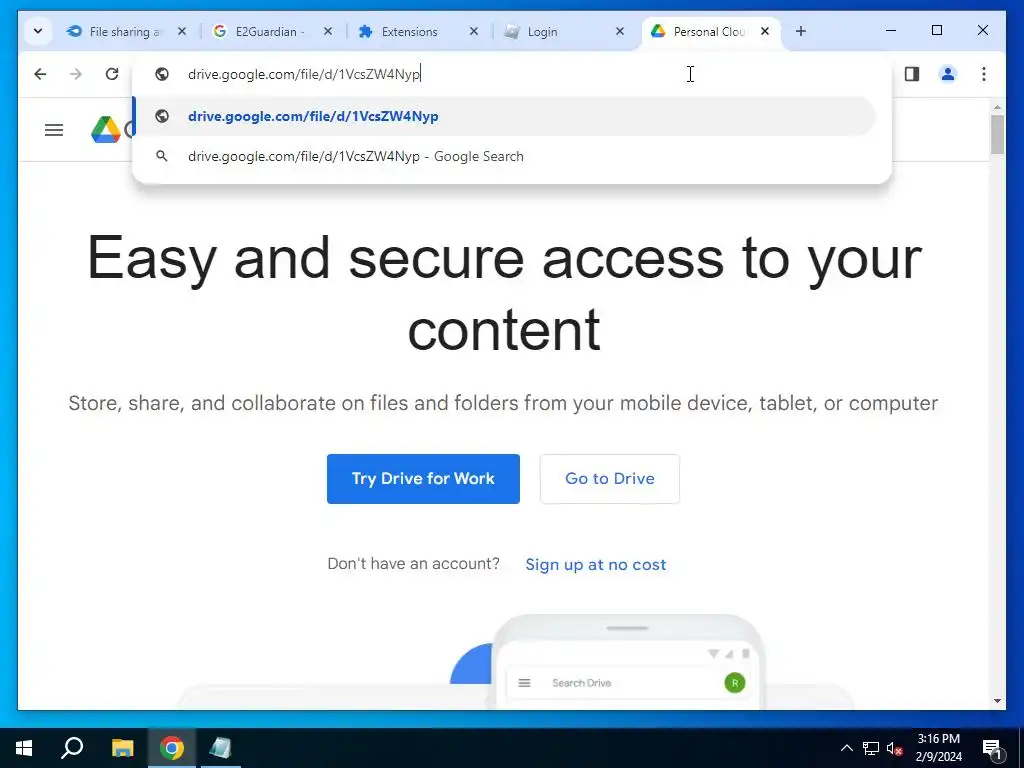This screenshot has height=768, width=1024.
Task: Go forward with the forward arrow
Action: click(x=76, y=74)
